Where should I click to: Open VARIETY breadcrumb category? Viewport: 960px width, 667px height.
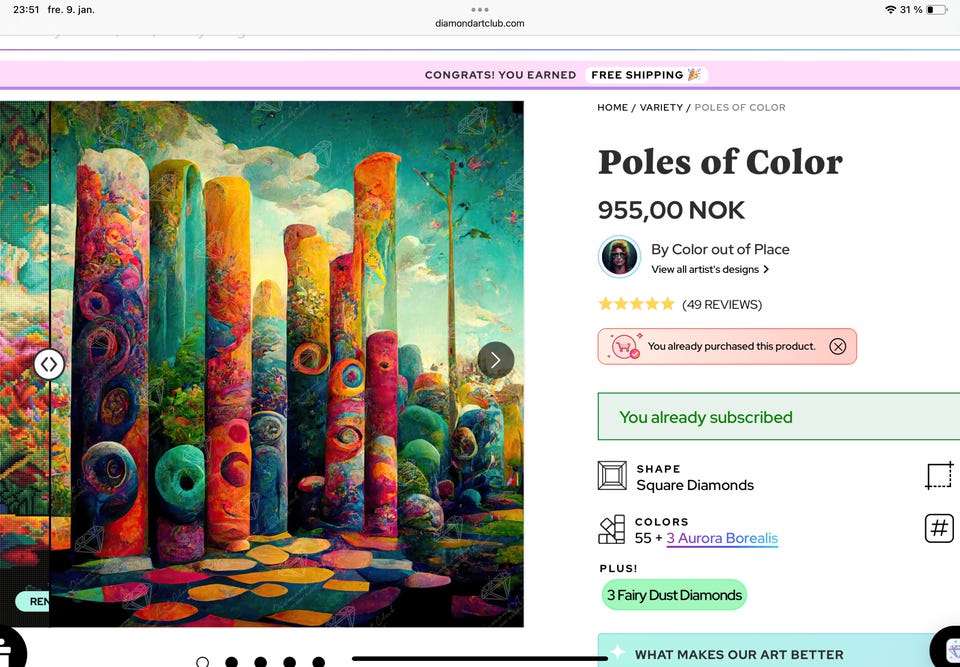click(661, 107)
